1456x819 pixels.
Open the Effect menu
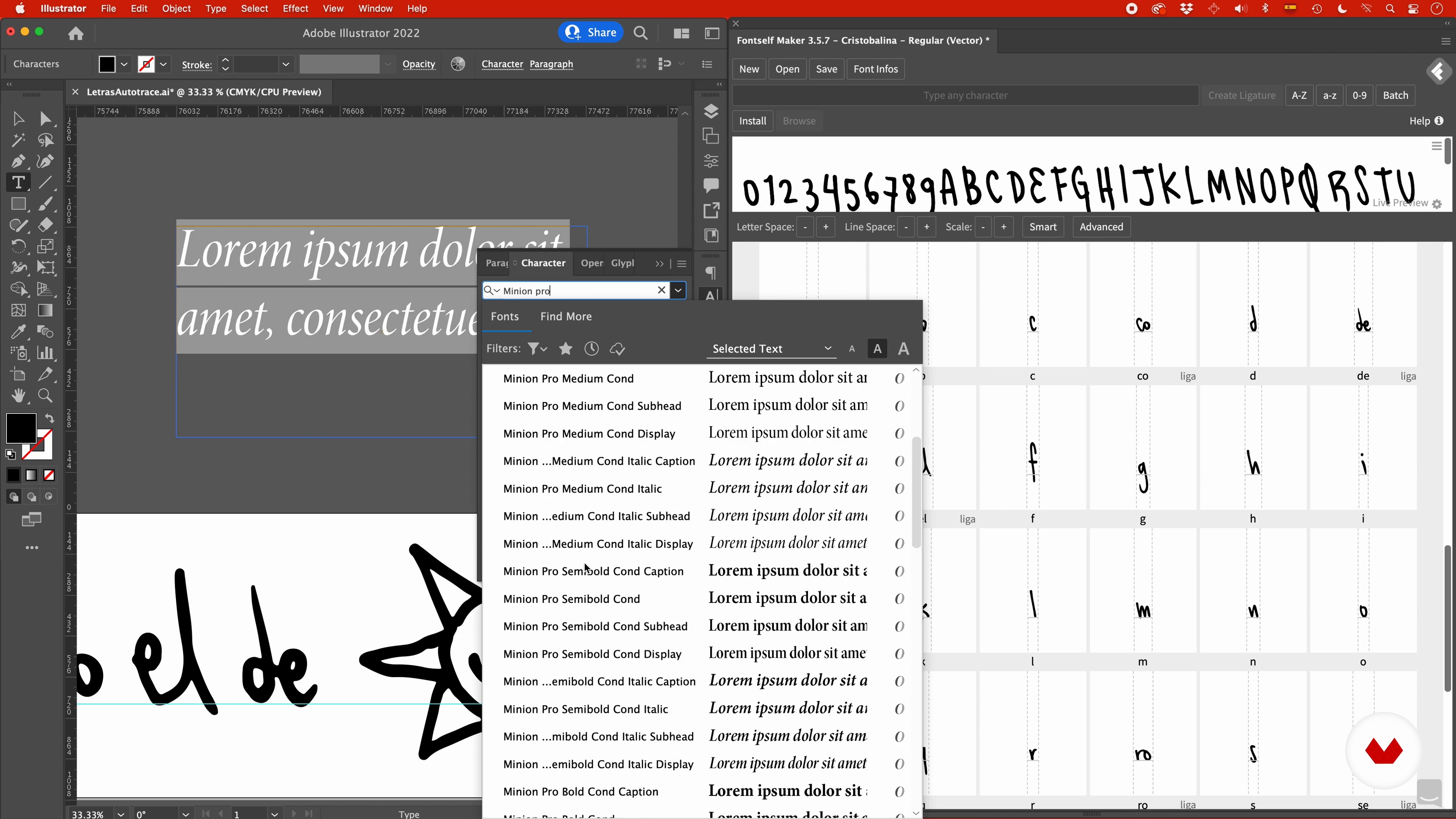(x=295, y=8)
